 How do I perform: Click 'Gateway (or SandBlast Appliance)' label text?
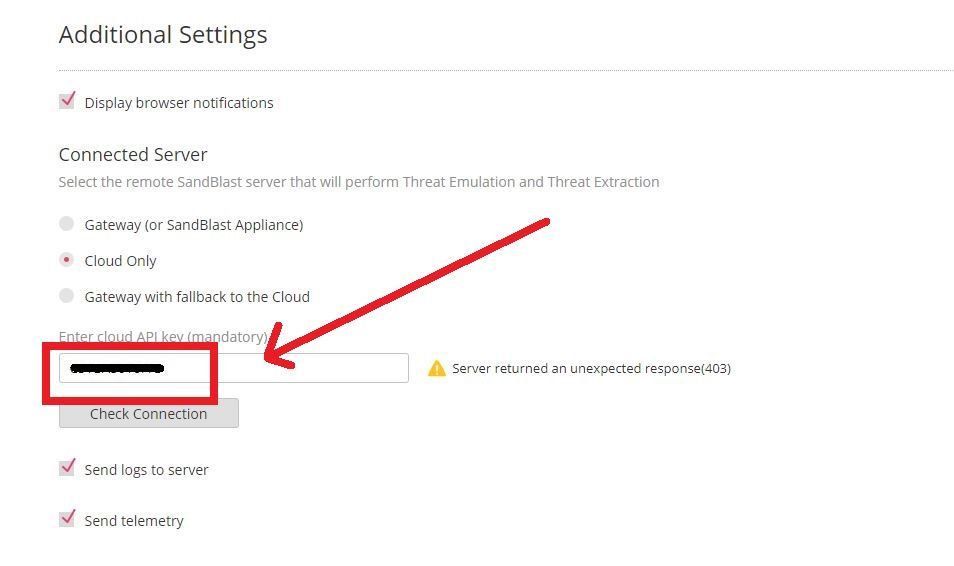tap(194, 225)
